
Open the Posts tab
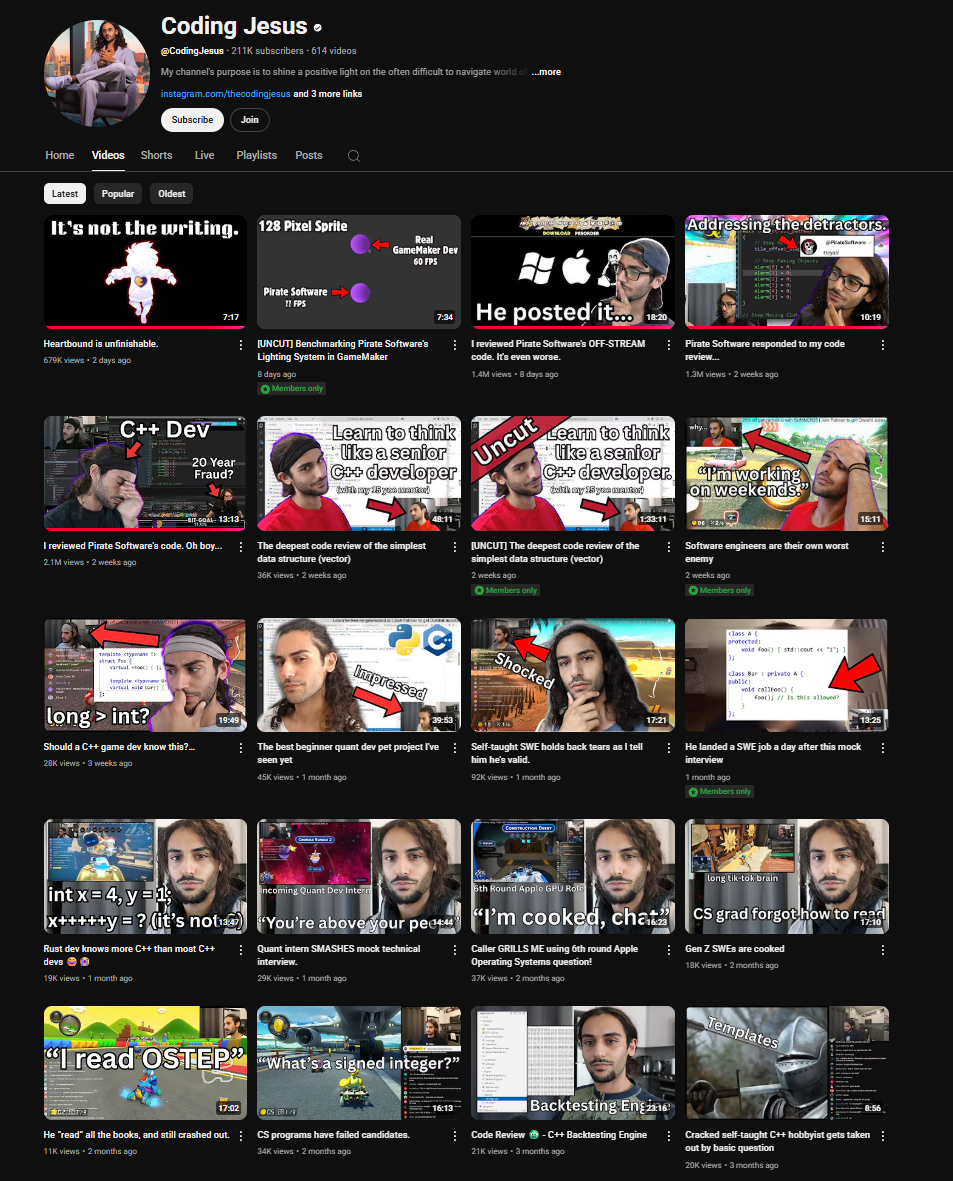point(309,155)
